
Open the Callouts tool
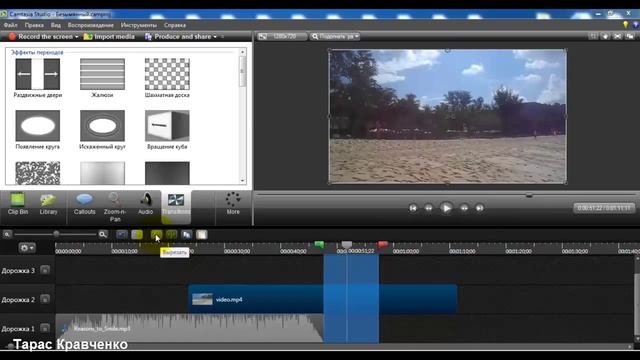[x=84, y=204]
